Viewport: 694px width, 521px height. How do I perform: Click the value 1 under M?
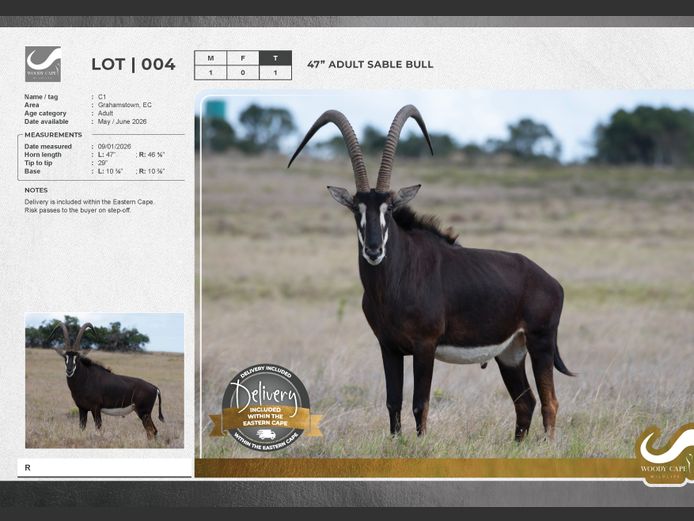pyautogui.click(x=211, y=73)
